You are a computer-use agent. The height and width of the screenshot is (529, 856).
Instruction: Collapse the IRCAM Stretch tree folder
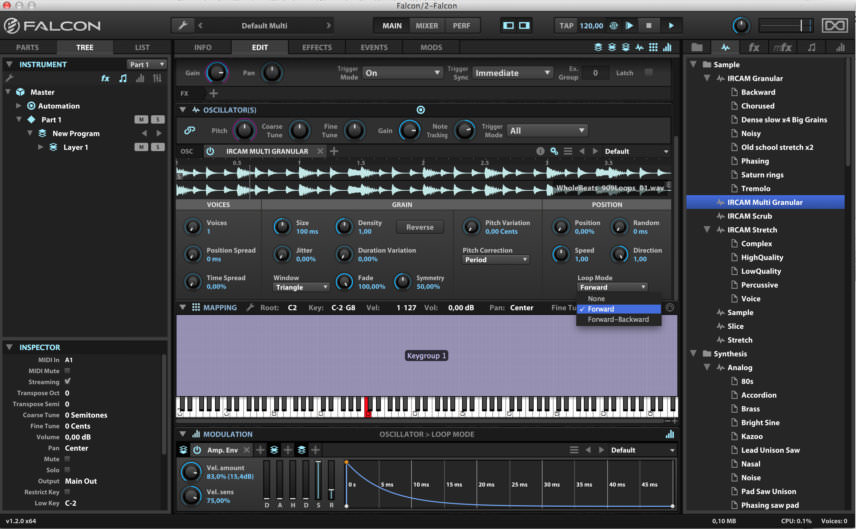pyautogui.click(x=706, y=230)
